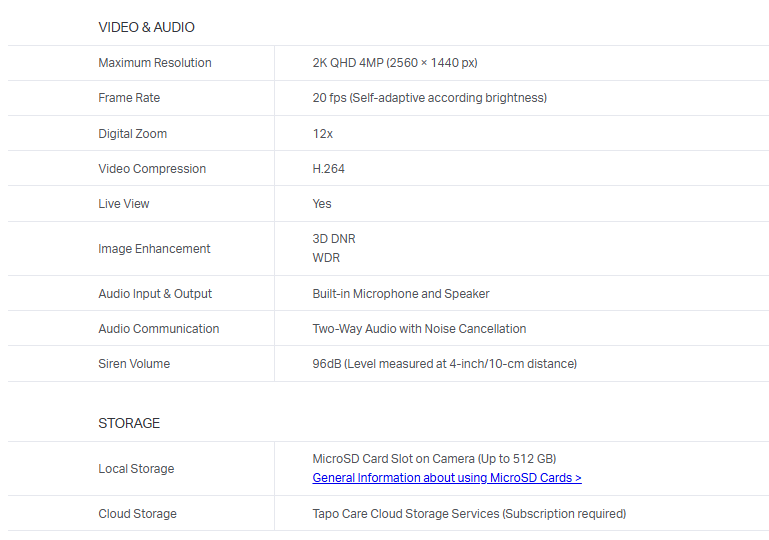
Task: Click the Image Enhancement label
Action: 154,249
